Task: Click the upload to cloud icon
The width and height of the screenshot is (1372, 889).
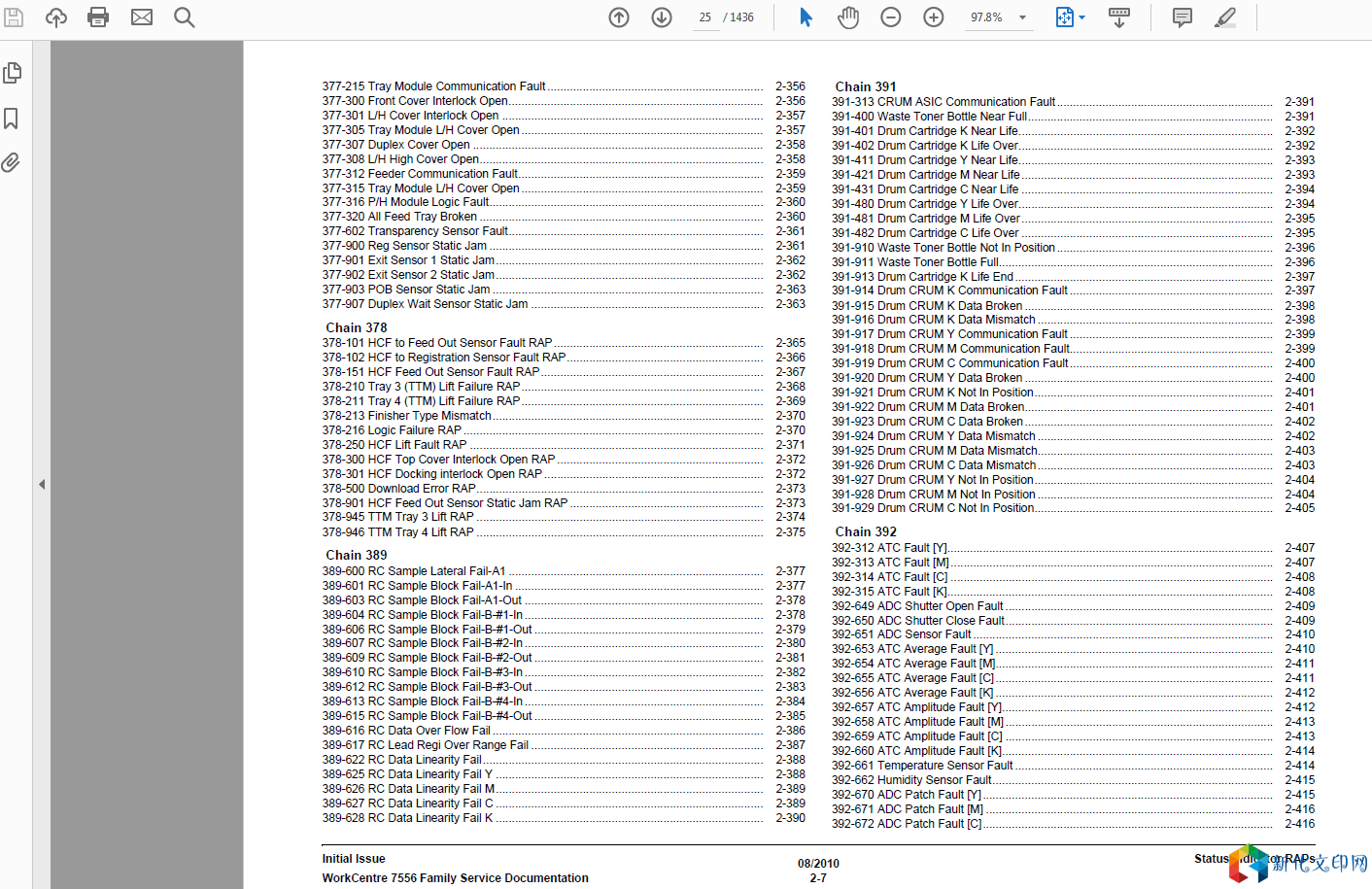Action: coord(56,17)
